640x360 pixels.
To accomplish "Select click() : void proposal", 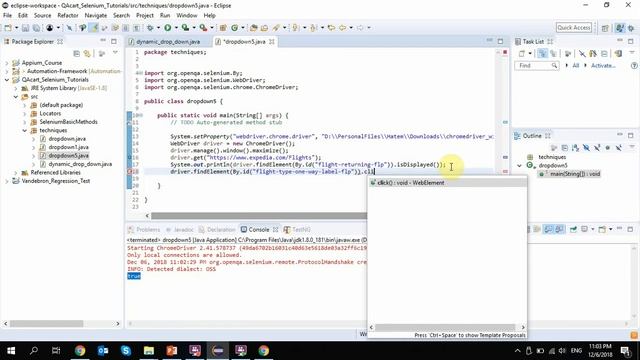I will [x=447, y=183].
